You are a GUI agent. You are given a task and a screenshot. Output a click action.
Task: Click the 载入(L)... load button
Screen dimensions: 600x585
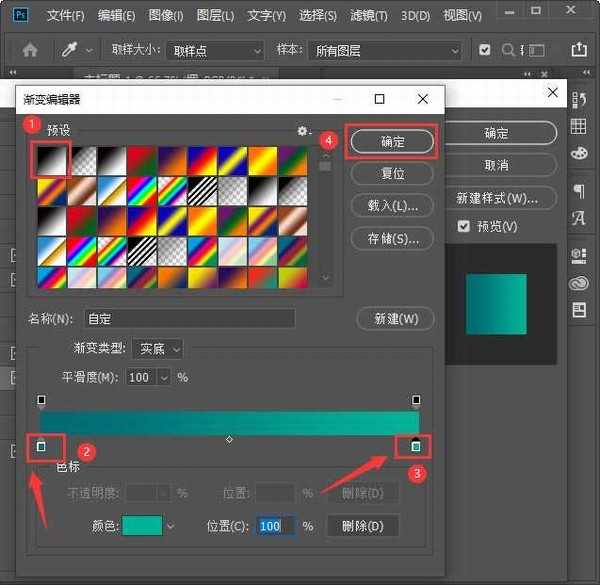(392, 205)
